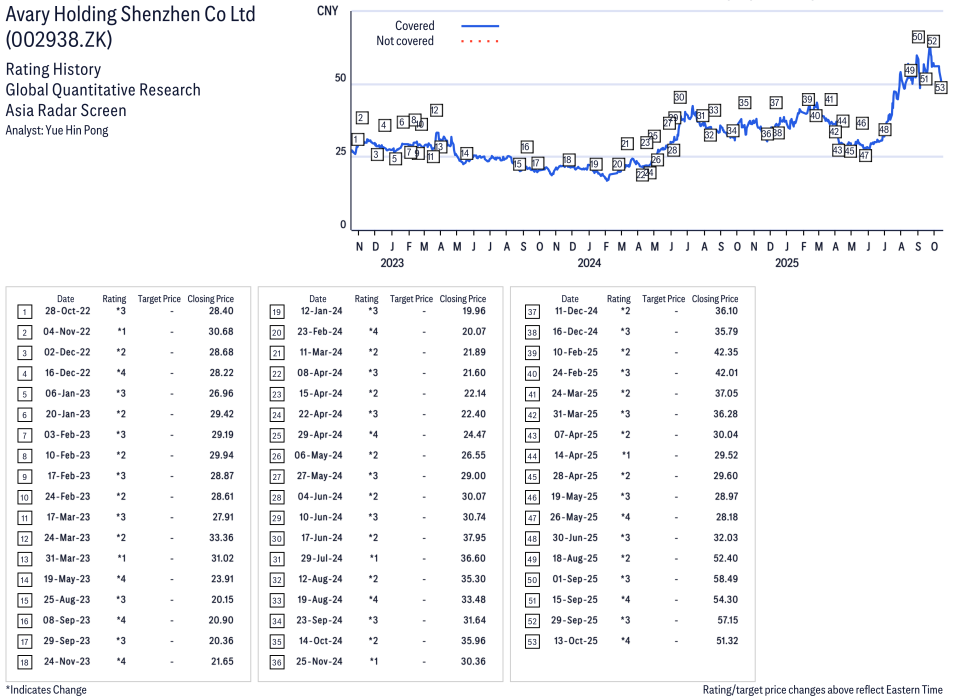Click the red dotted Not covered legend line
This screenshot has width=954, height=696.
point(480,41)
